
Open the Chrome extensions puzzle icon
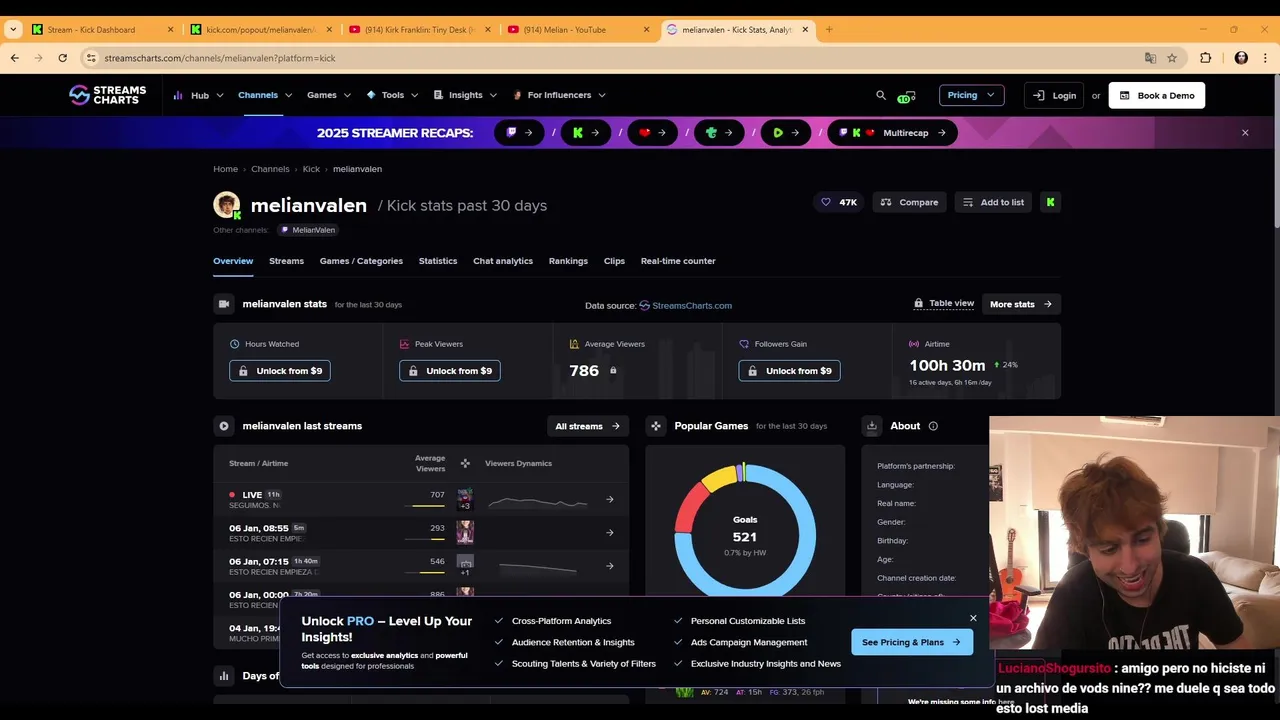click(x=1205, y=58)
